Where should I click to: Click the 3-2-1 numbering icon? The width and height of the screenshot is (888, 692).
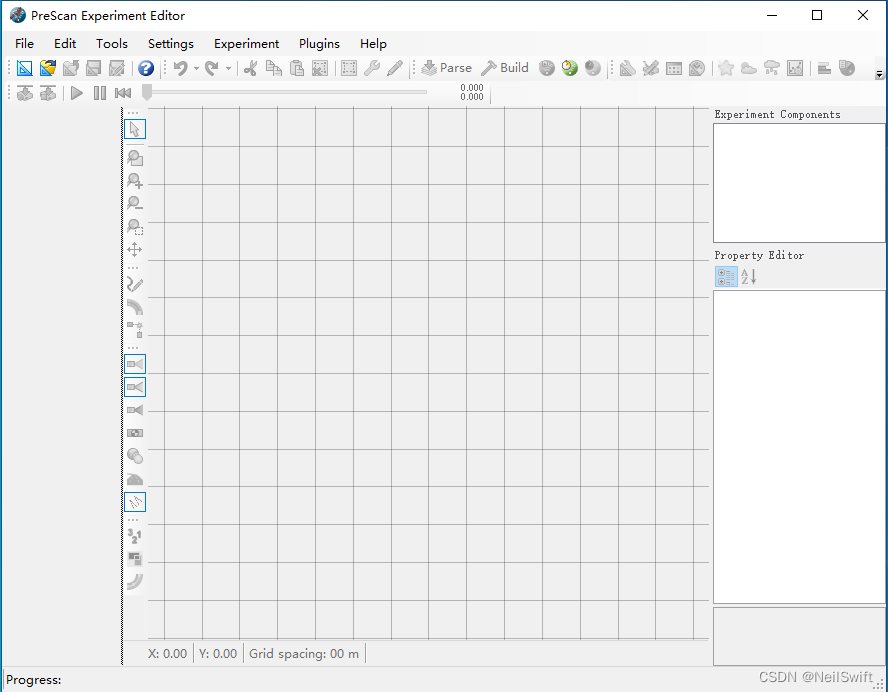(135, 536)
